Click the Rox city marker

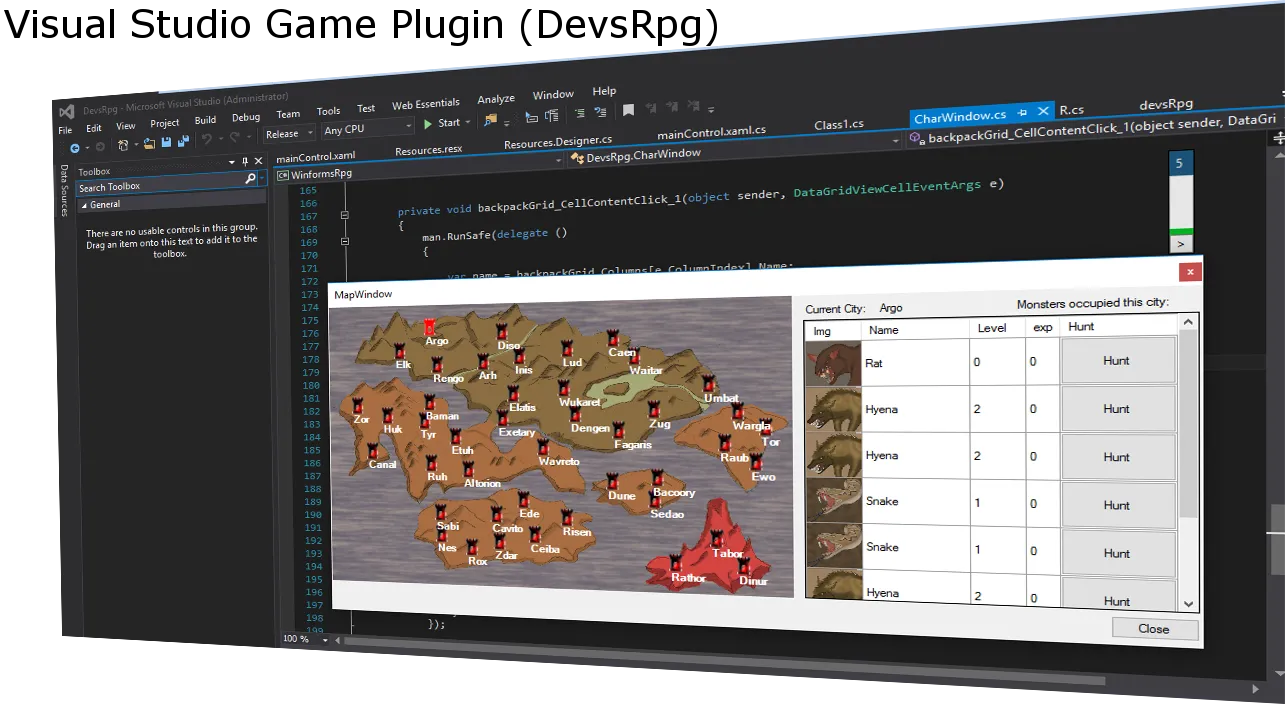pyautogui.click(x=472, y=546)
